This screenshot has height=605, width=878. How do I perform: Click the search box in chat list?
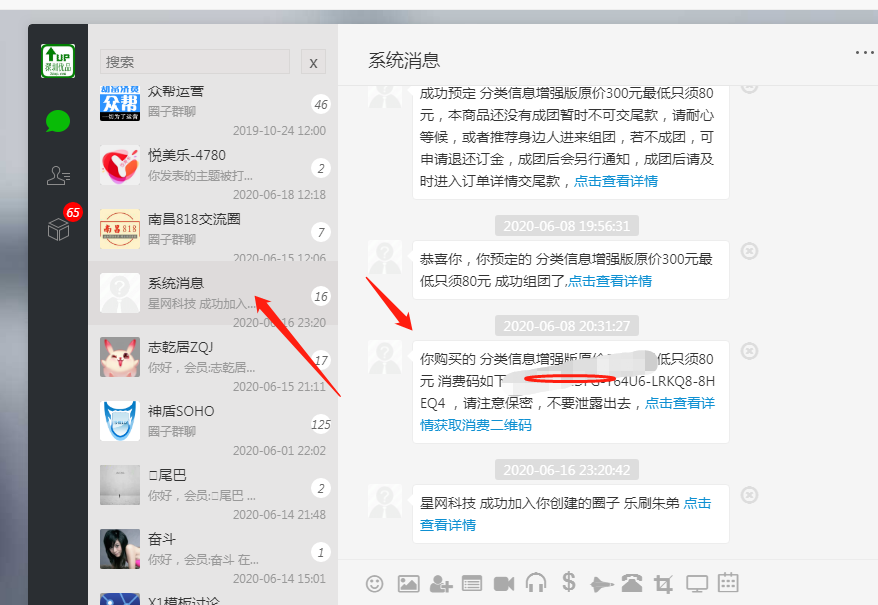[x=195, y=62]
